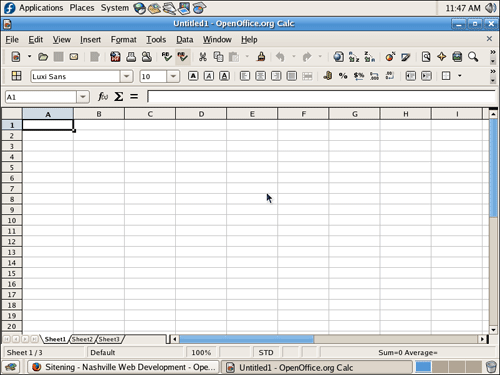
Task: Expand the Luxi Sans font name dropdown
Action: click(x=127, y=76)
